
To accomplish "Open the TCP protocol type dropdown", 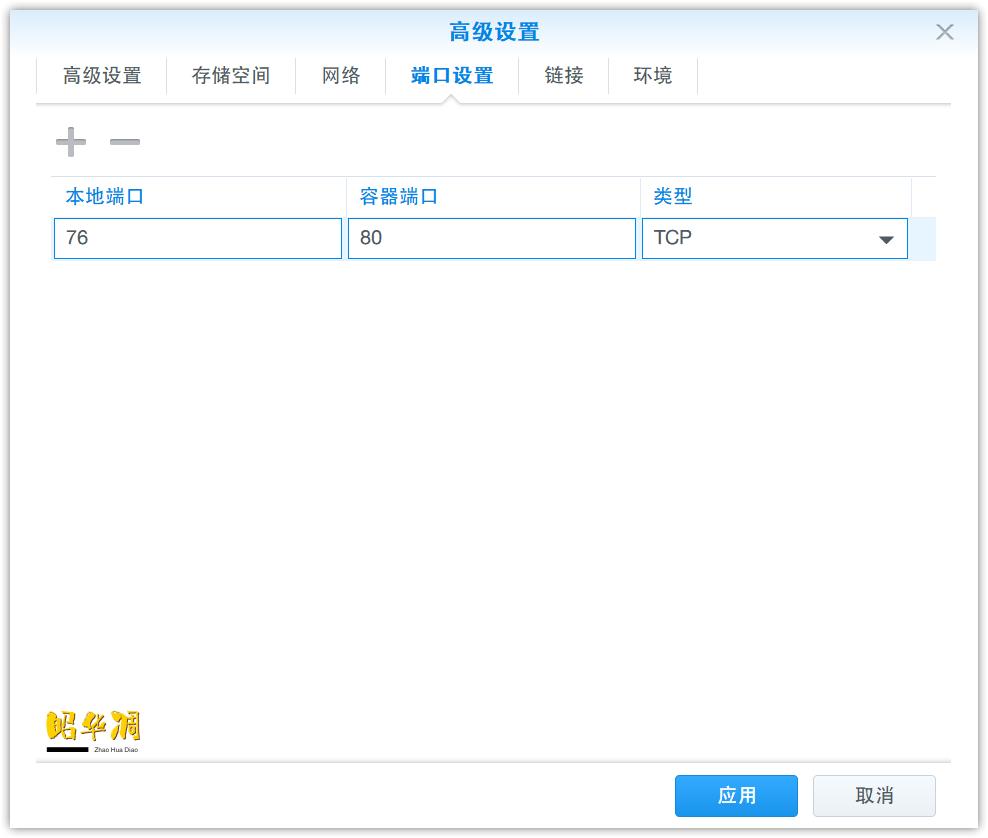I will 775,238.
